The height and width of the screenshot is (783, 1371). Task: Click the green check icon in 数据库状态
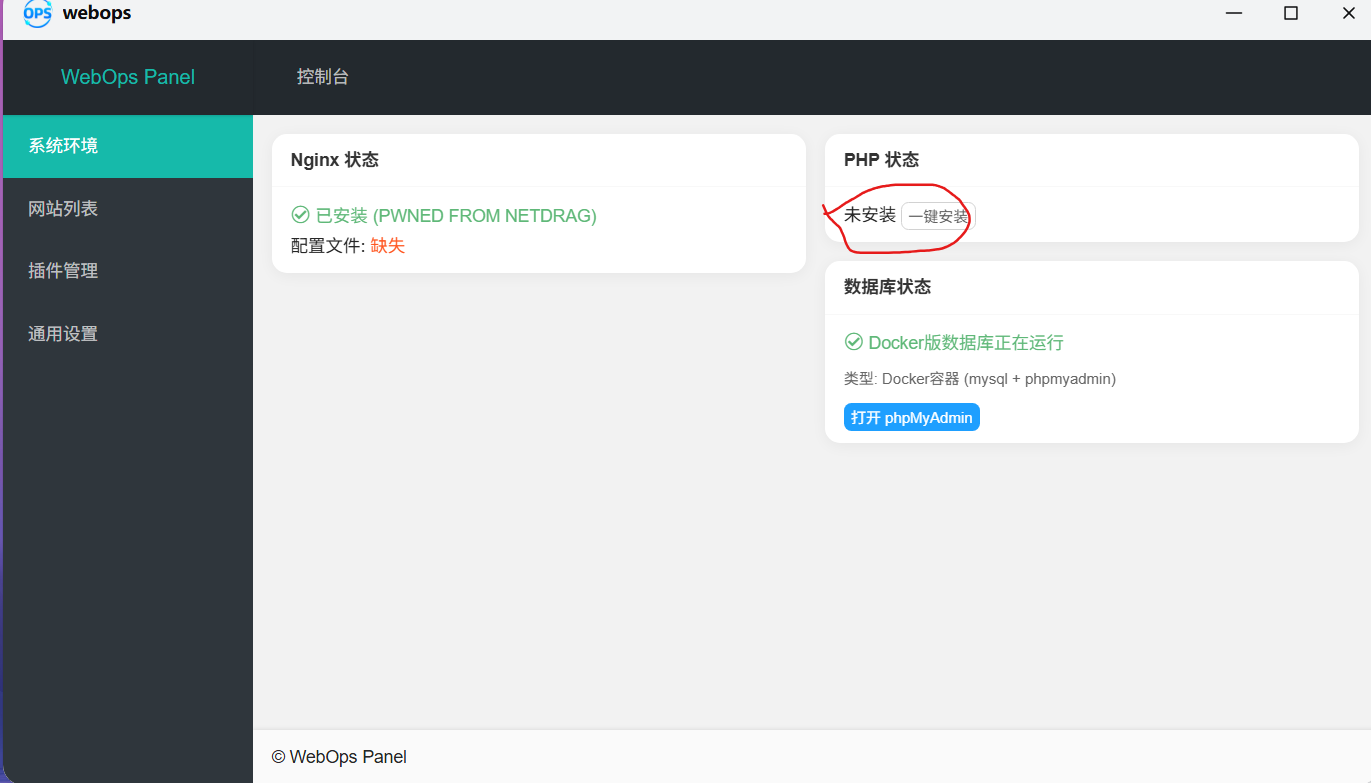click(854, 342)
